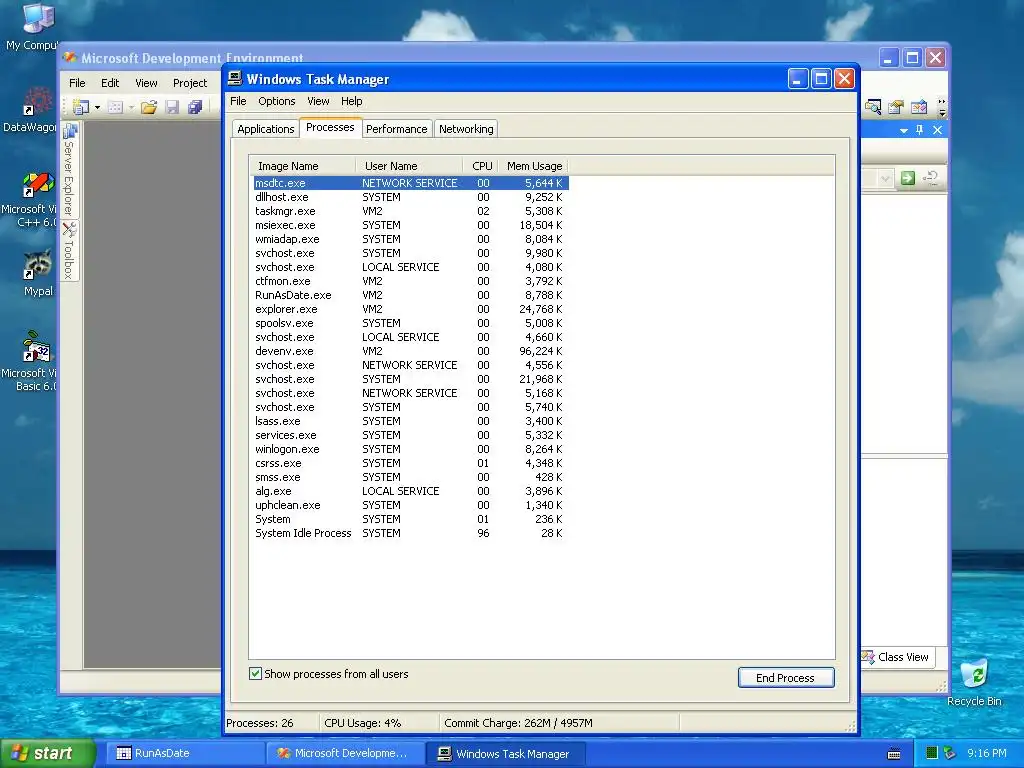The image size is (1024, 768).
Task: Click the 9:16 PM system clock
Action: point(987,754)
